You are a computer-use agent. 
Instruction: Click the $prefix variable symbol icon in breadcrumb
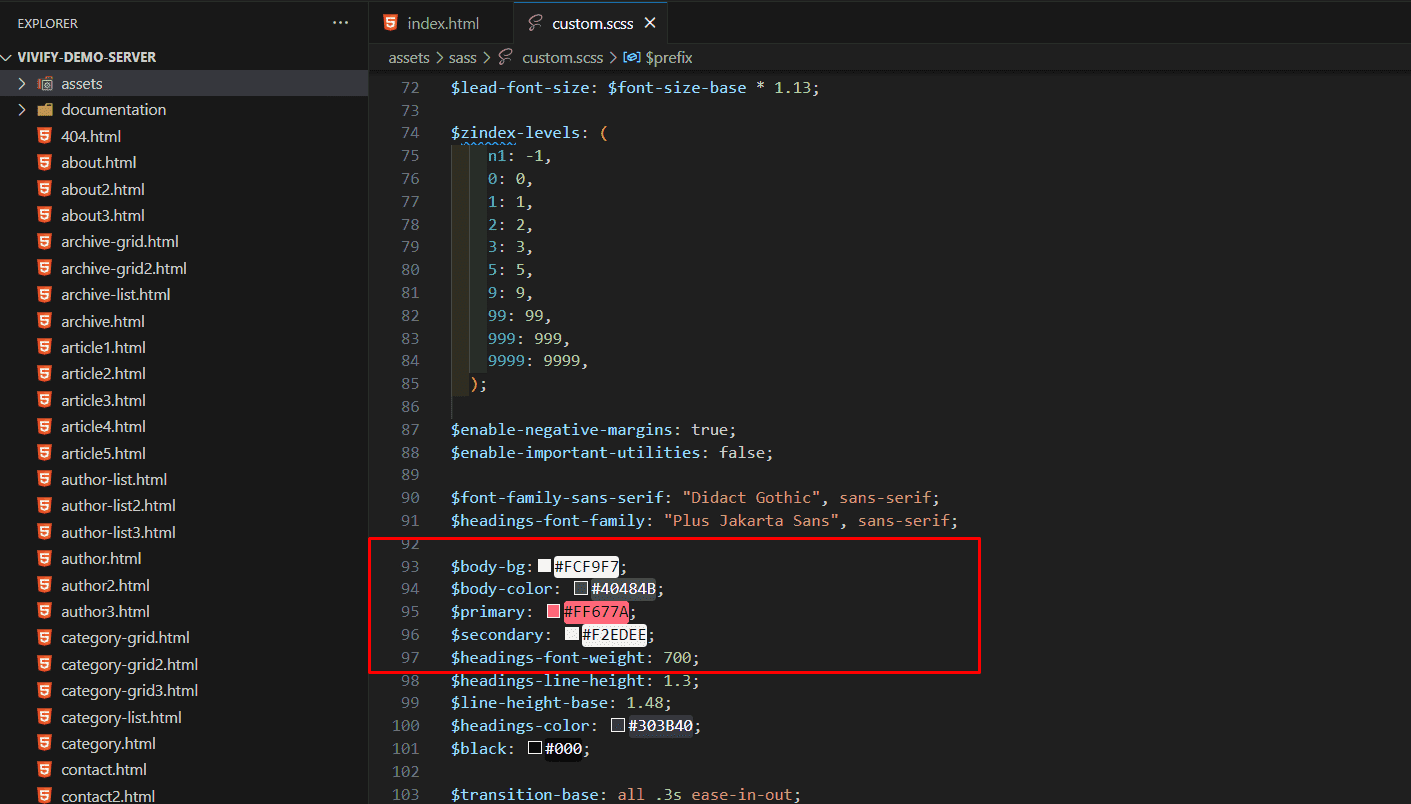point(632,58)
